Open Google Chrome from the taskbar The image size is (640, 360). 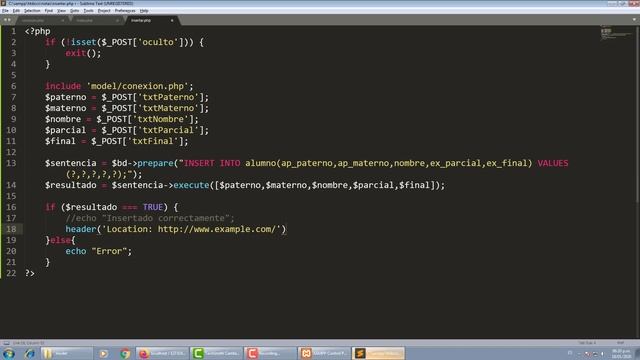125,353
